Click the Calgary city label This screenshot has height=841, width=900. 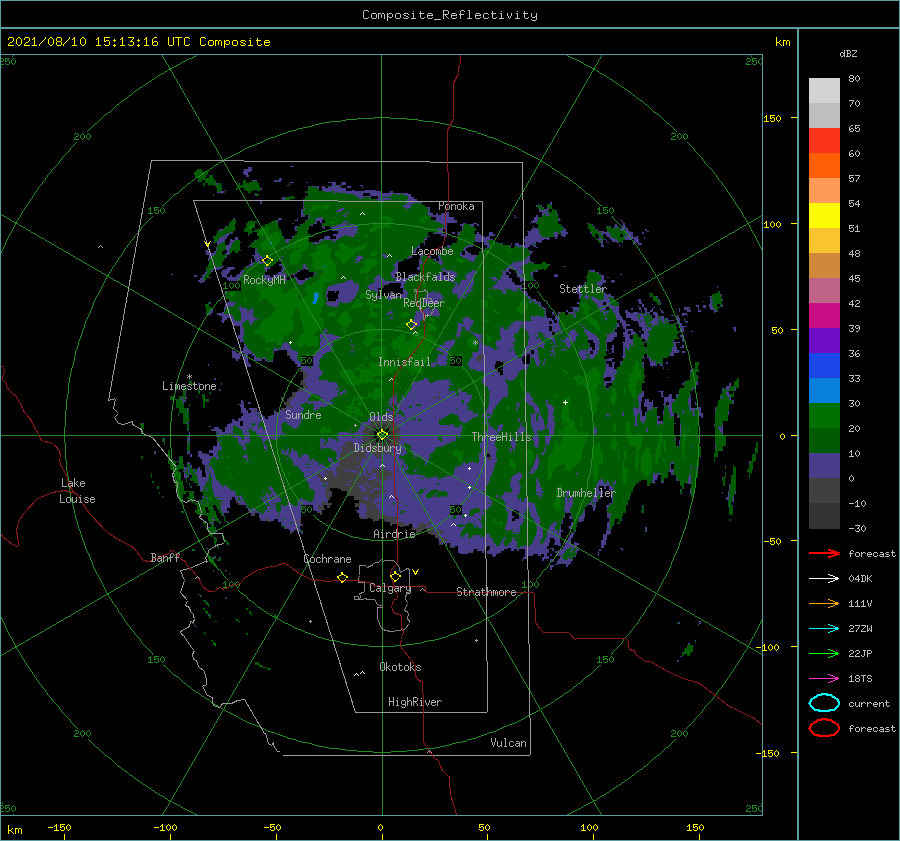click(x=390, y=588)
